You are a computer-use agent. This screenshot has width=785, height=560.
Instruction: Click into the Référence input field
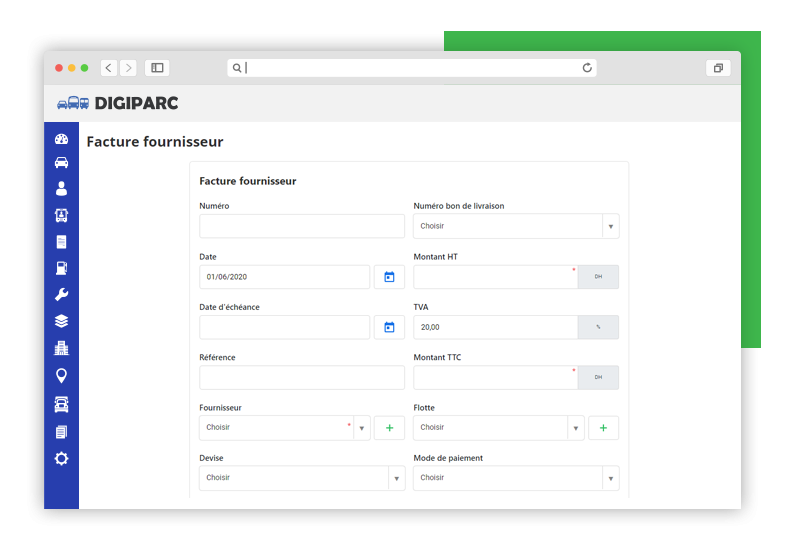[x=302, y=377]
